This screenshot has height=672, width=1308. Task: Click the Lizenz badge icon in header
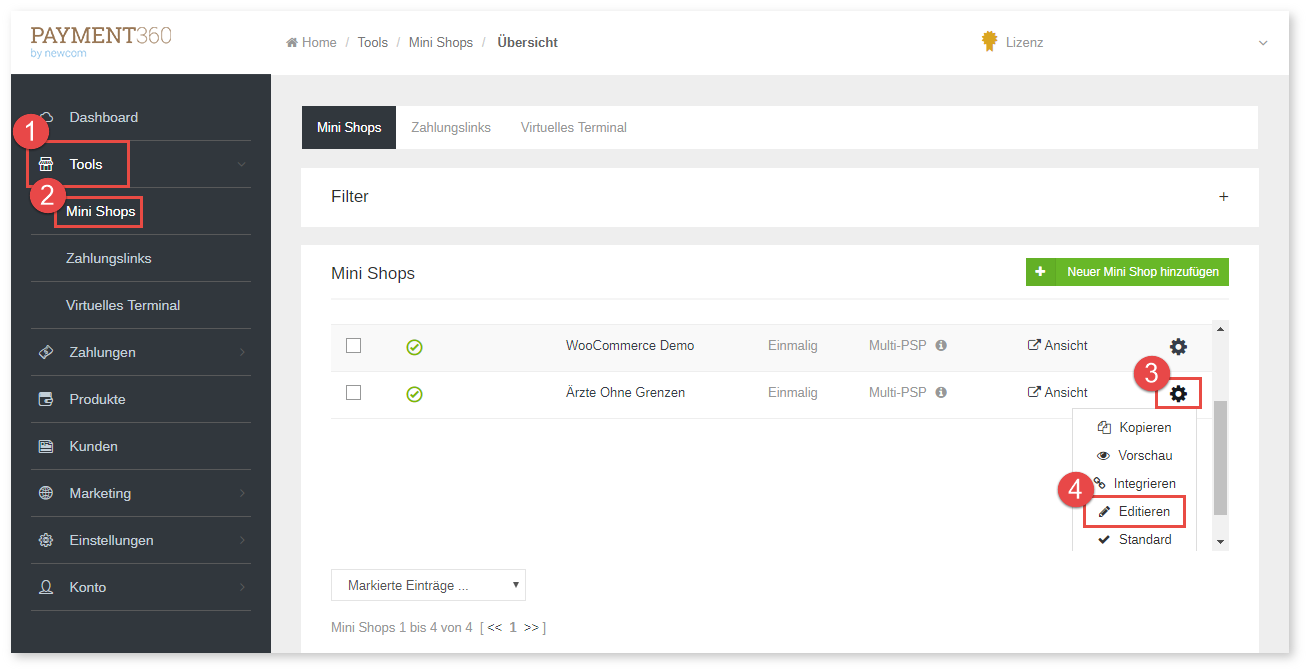[x=989, y=42]
